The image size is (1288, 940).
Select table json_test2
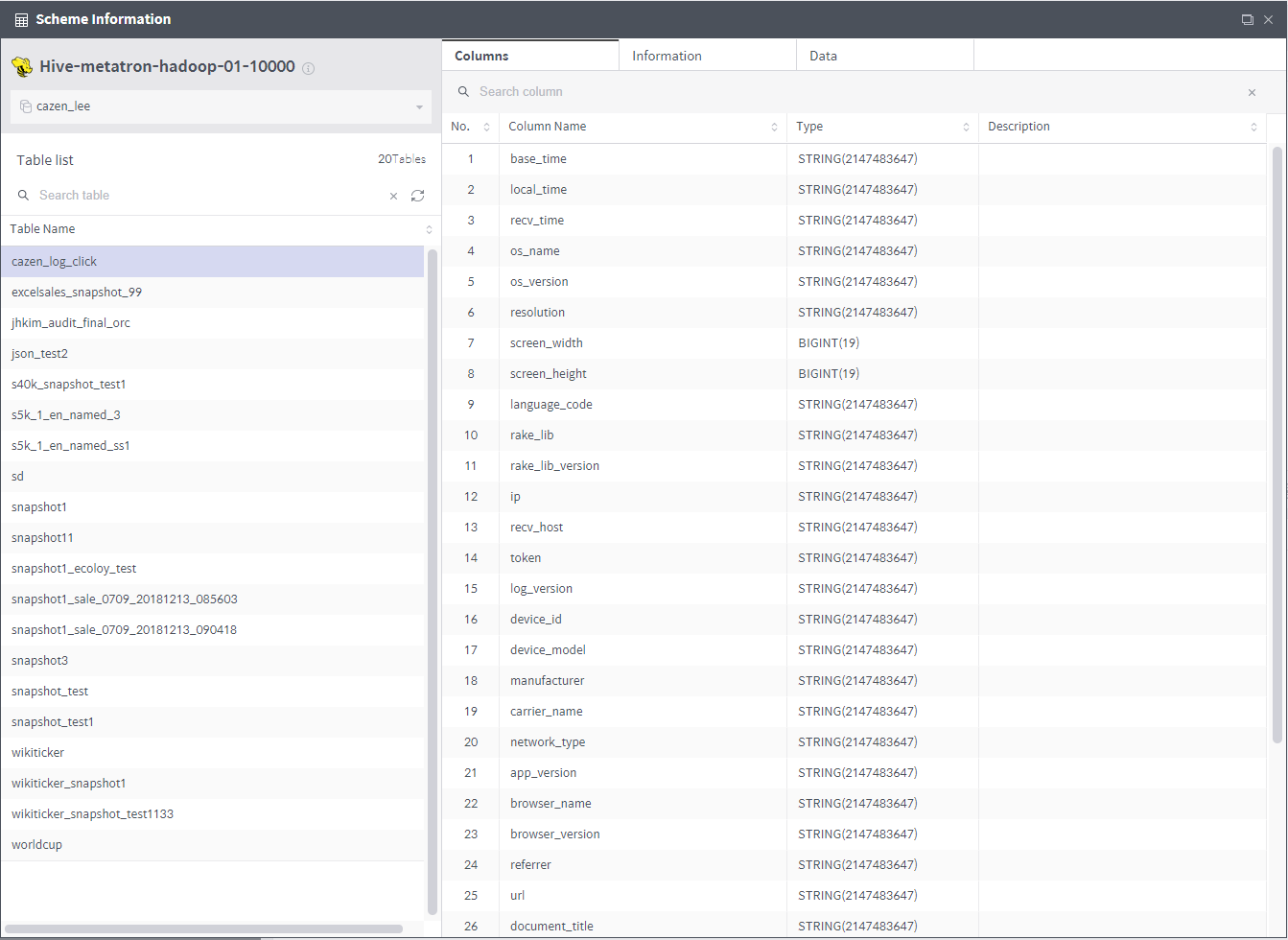212,354
